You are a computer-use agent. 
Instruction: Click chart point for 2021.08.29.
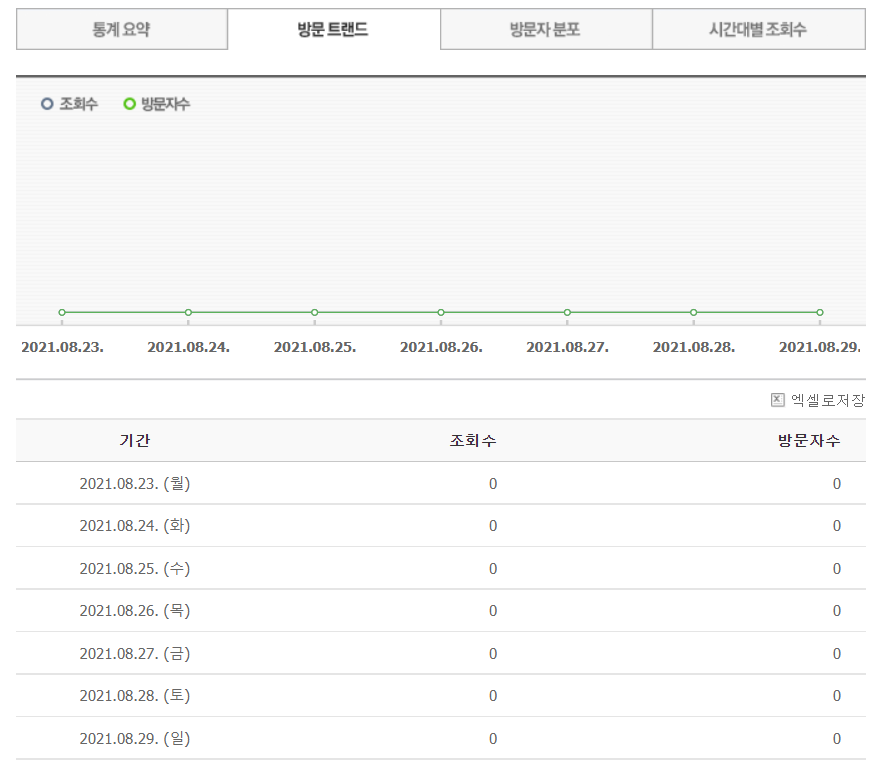pos(820,312)
